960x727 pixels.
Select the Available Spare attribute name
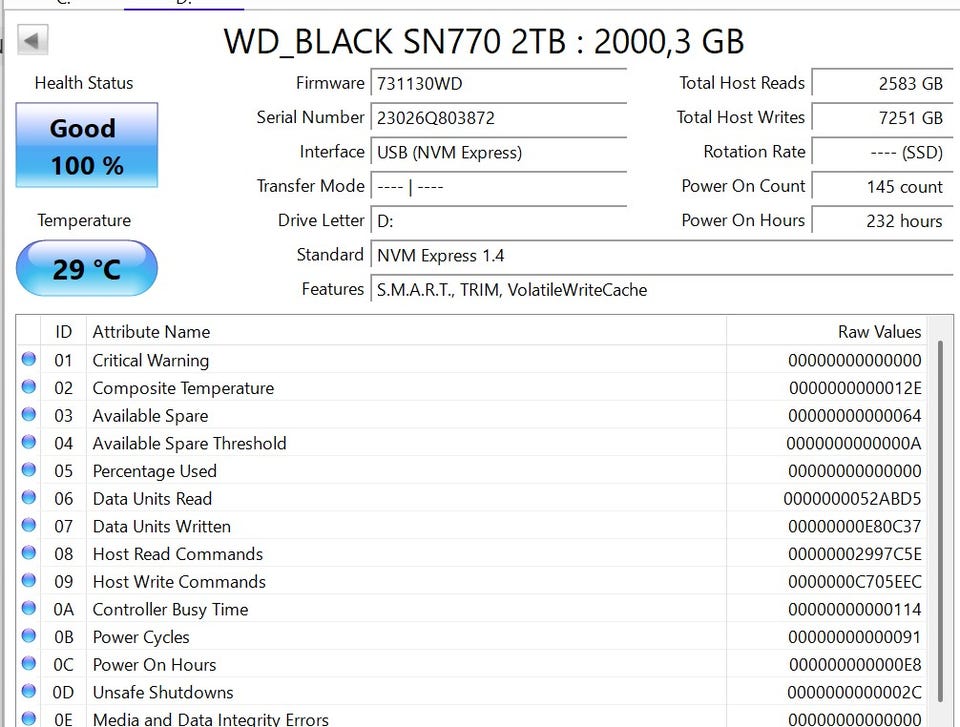(x=150, y=416)
